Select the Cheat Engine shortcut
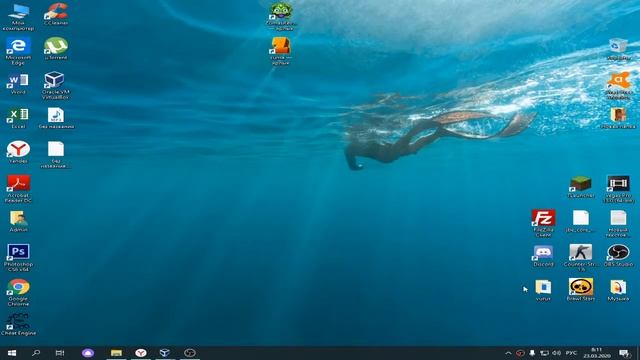The height and width of the screenshot is (360, 640). (18, 324)
